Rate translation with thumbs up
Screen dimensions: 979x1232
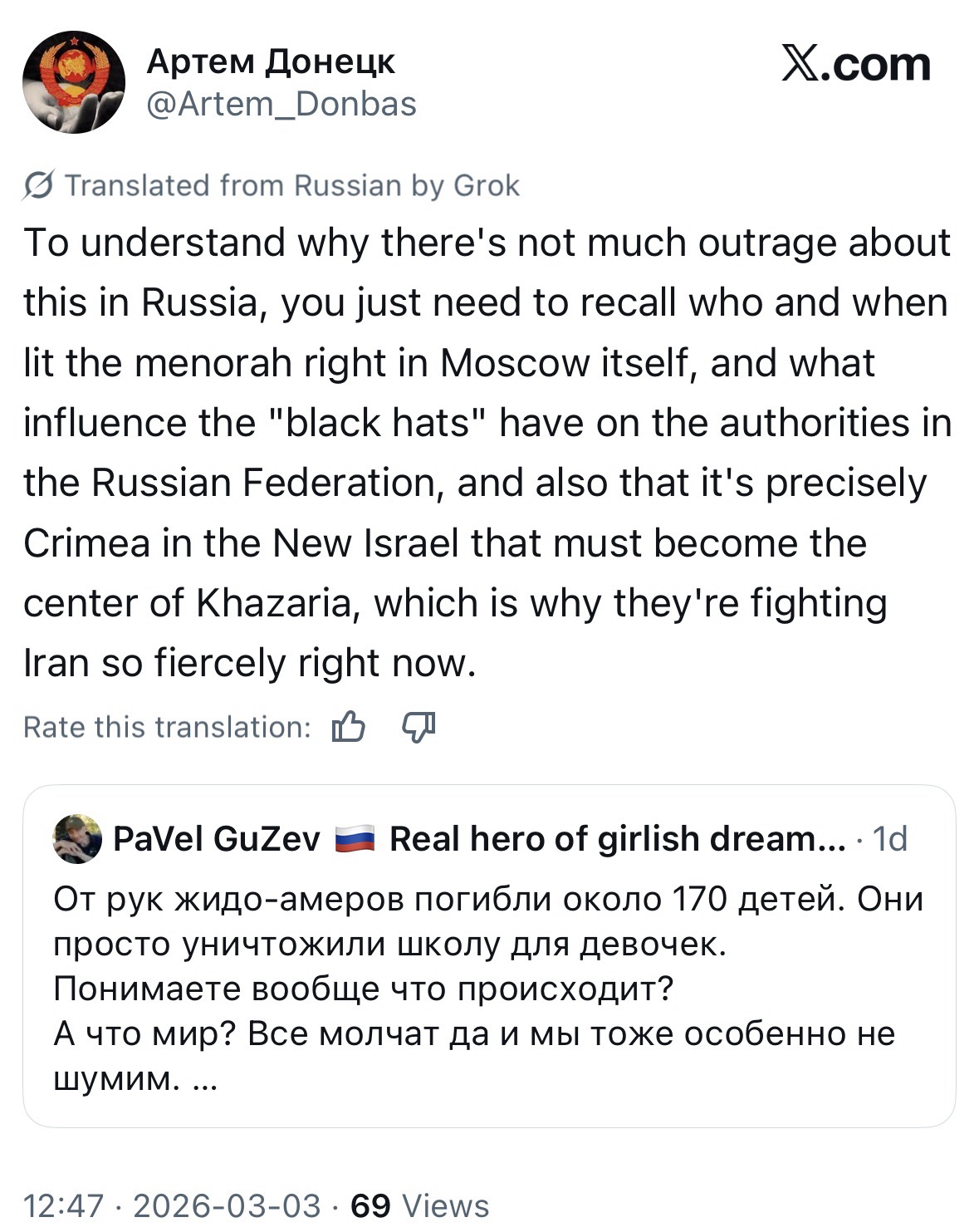coord(348,727)
